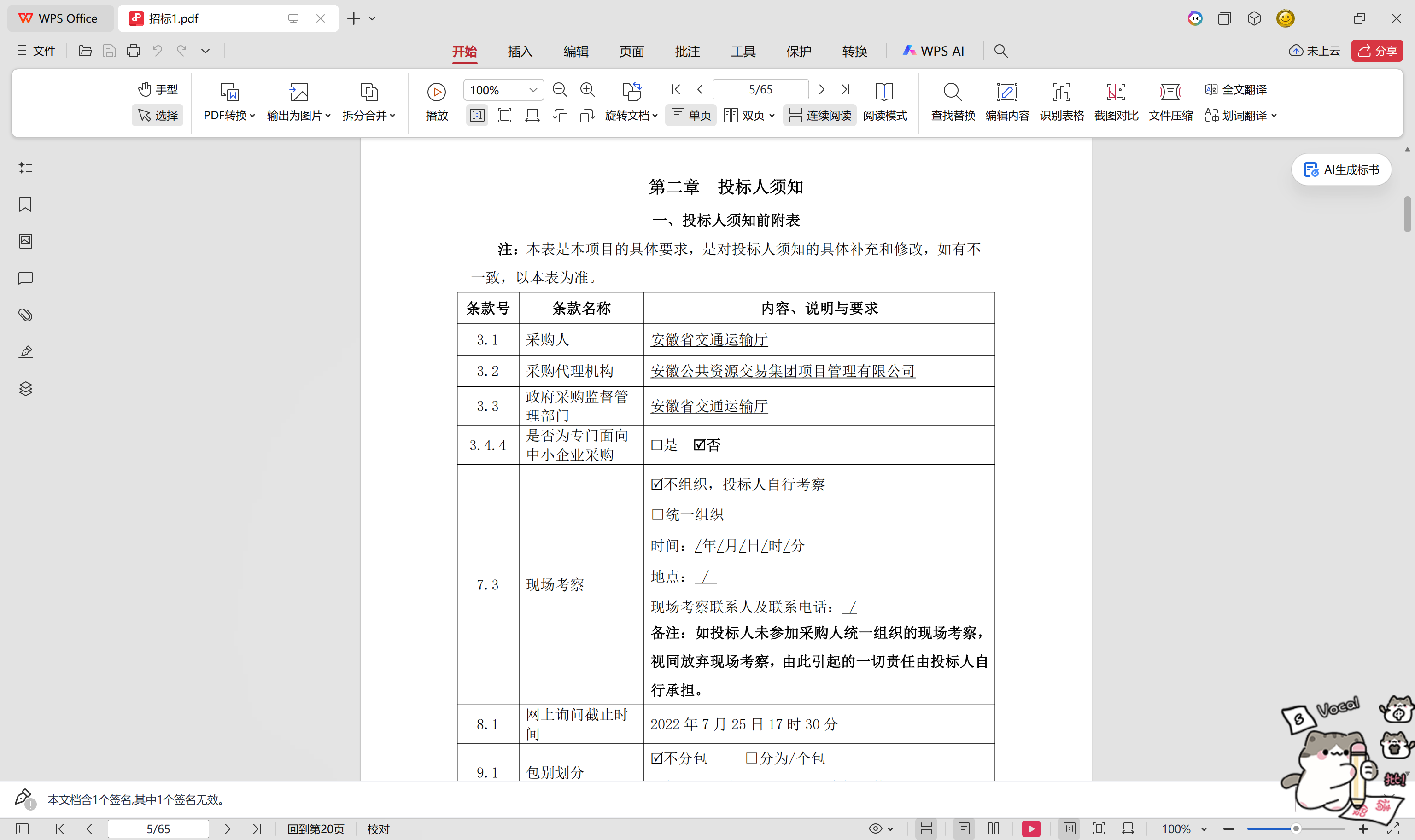This screenshot has height=840, width=1415.
Task: Go to the first page in ribbon
Action: (x=676, y=89)
